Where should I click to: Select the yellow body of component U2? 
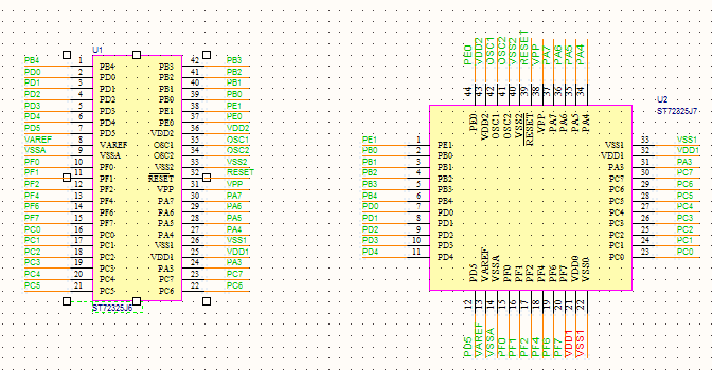click(x=531, y=198)
